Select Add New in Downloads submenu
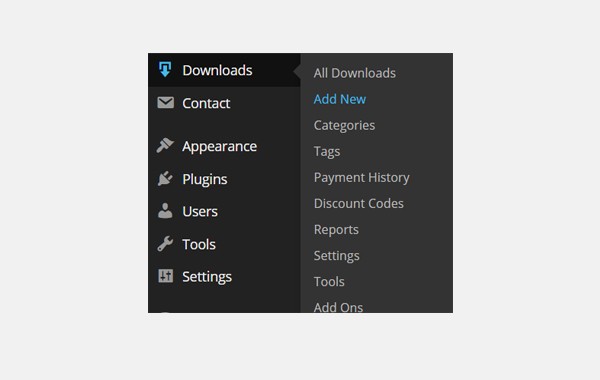Viewport: 600px width, 380px height. (x=340, y=99)
